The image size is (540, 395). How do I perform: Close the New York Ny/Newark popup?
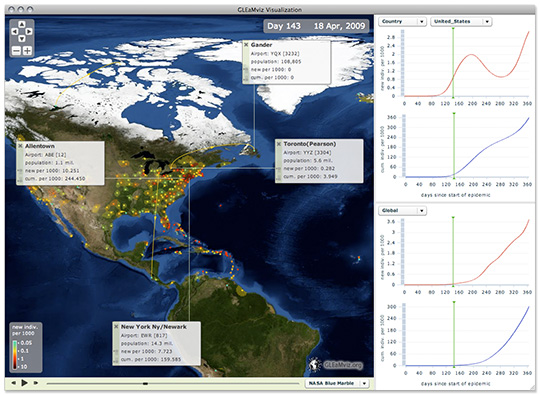click(116, 326)
